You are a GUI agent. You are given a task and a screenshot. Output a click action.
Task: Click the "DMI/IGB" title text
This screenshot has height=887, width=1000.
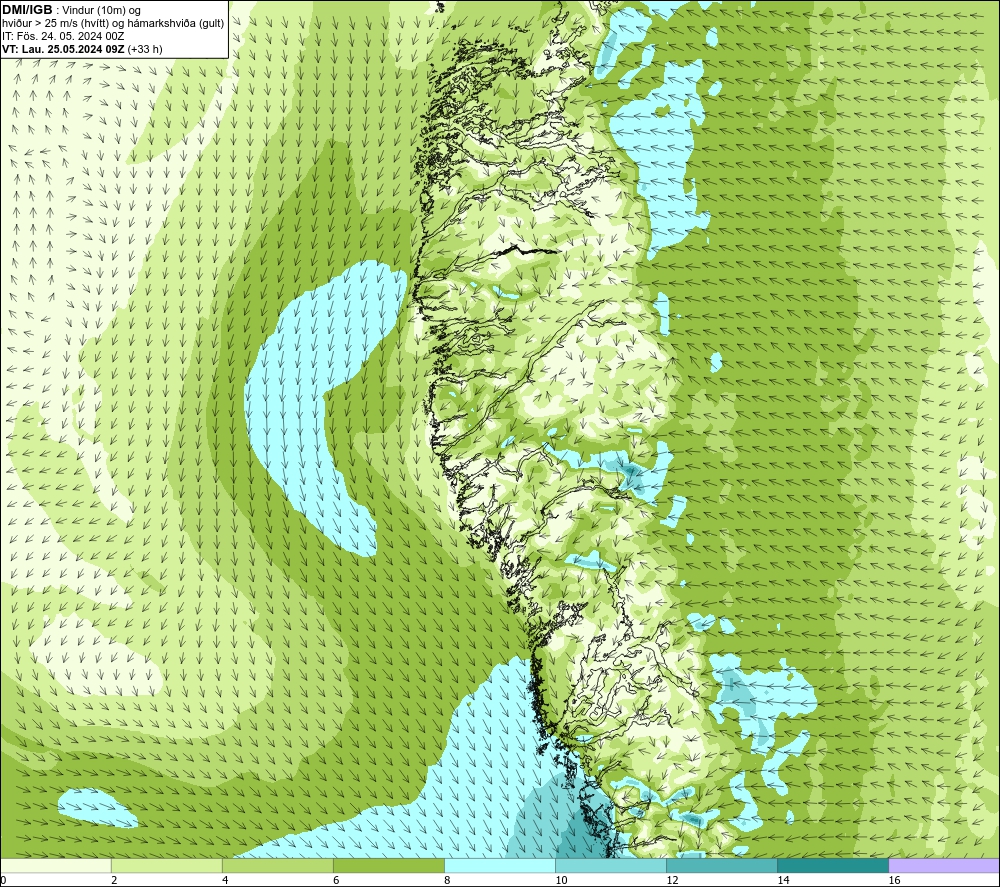pos(27,10)
